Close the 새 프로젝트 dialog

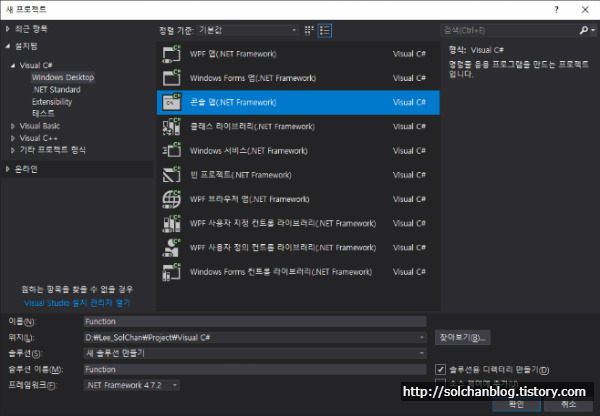click(x=585, y=10)
